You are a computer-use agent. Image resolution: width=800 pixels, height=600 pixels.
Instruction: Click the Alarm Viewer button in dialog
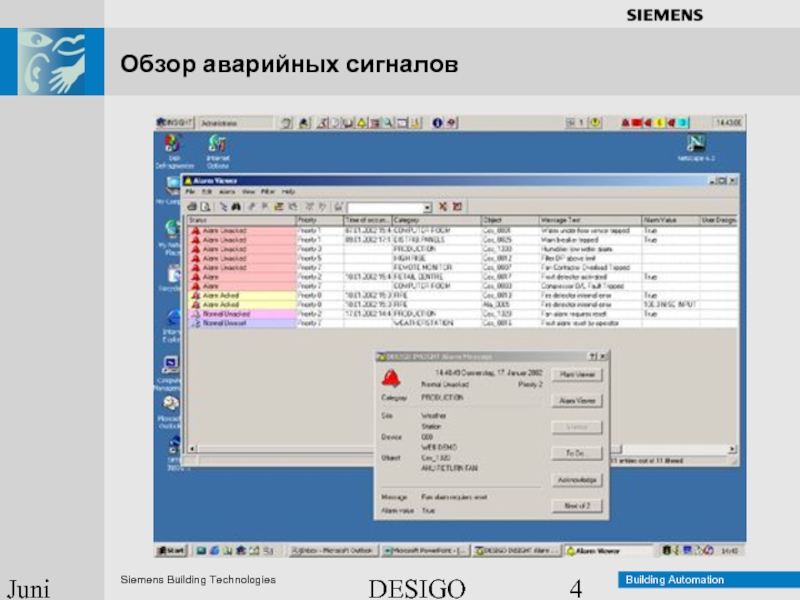577,401
